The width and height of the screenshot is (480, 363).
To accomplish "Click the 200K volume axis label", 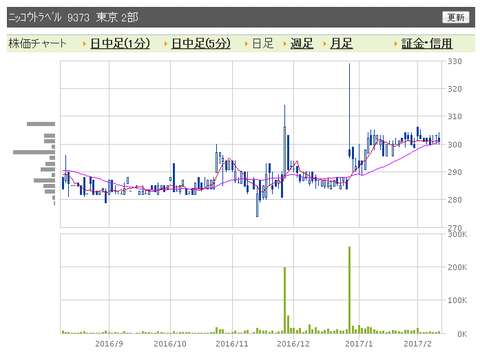I will point(457,267).
